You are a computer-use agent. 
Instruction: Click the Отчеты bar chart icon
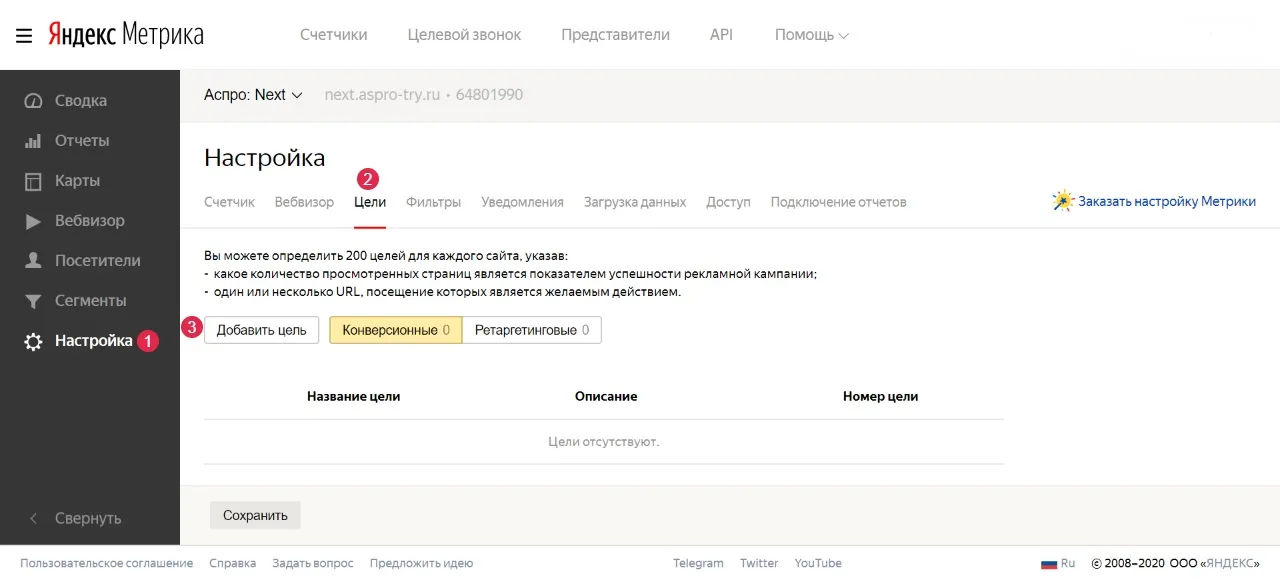click(34, 141)
